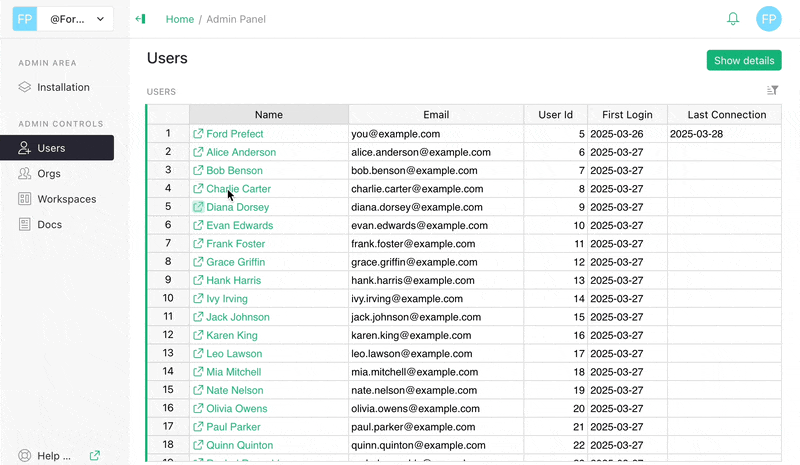Open the sort and filter icon
This screenshot has height=465, width=800.
click(x=772, y=91)
